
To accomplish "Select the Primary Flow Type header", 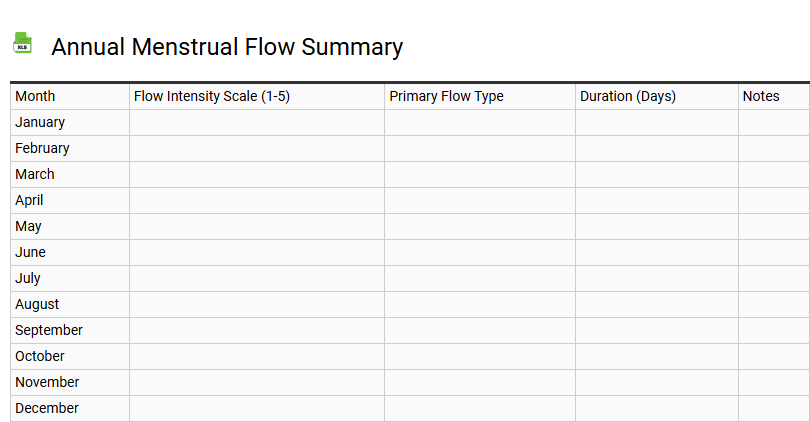I will coord(480,96).
